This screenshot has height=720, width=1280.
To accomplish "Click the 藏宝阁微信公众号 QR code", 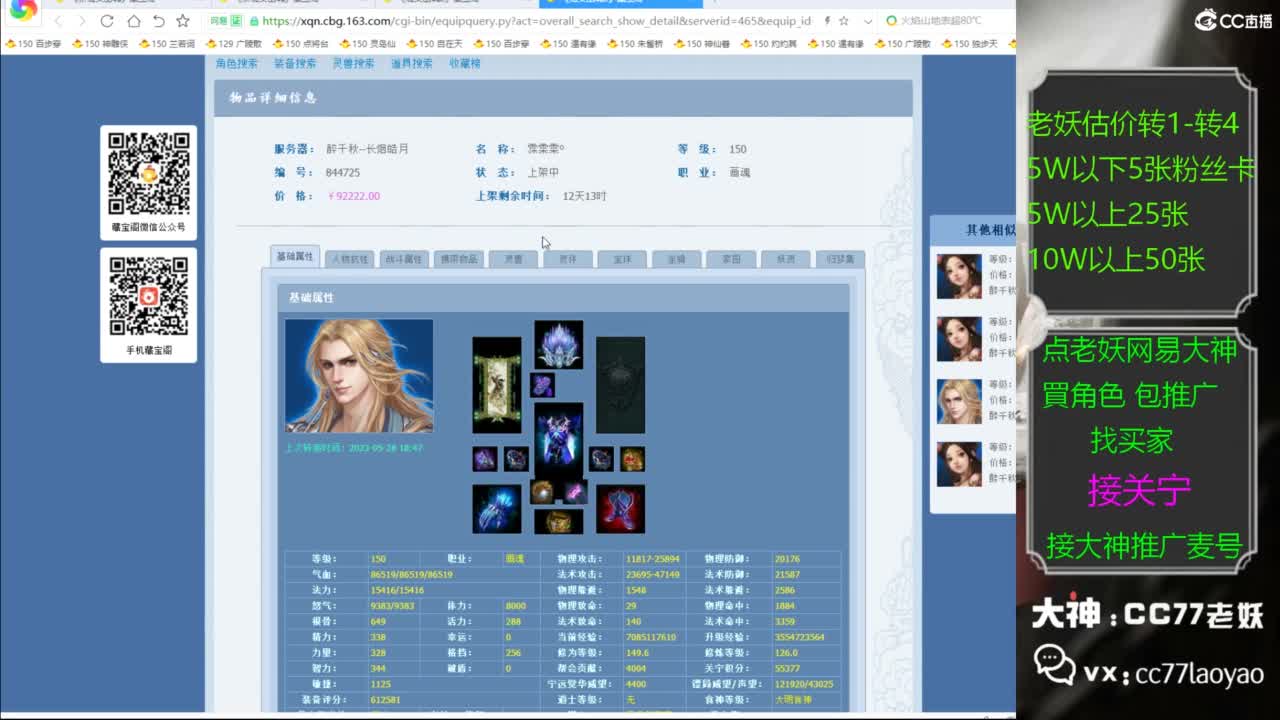I will (x=149, y=172).
